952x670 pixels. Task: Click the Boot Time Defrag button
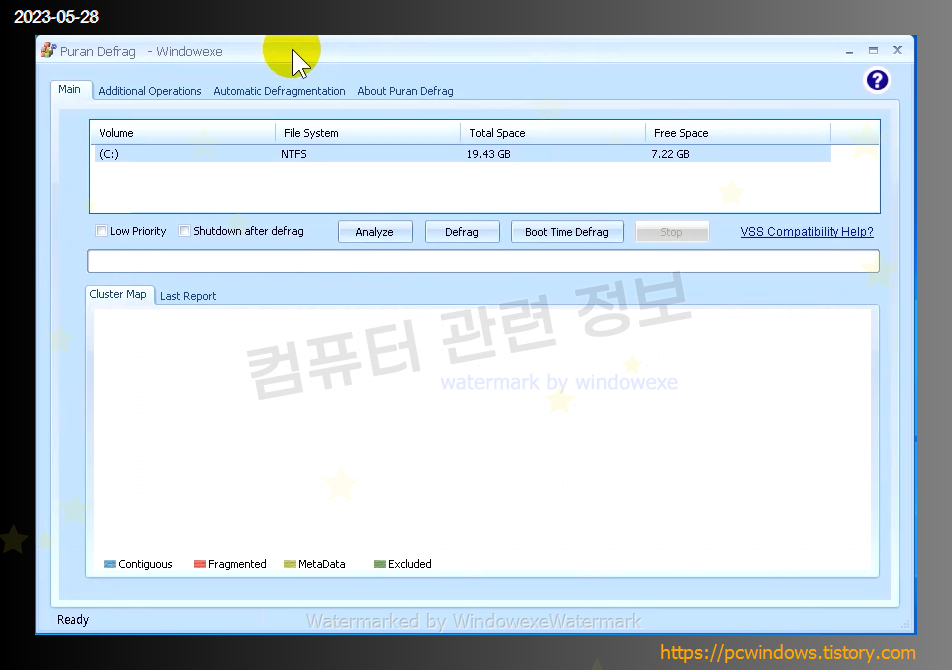567,232
